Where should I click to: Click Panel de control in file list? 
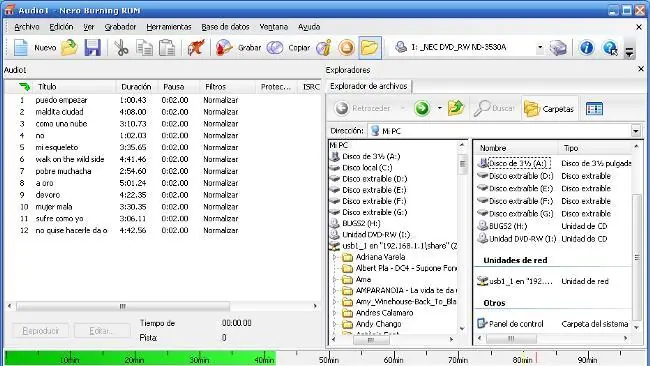coord(516,324)
